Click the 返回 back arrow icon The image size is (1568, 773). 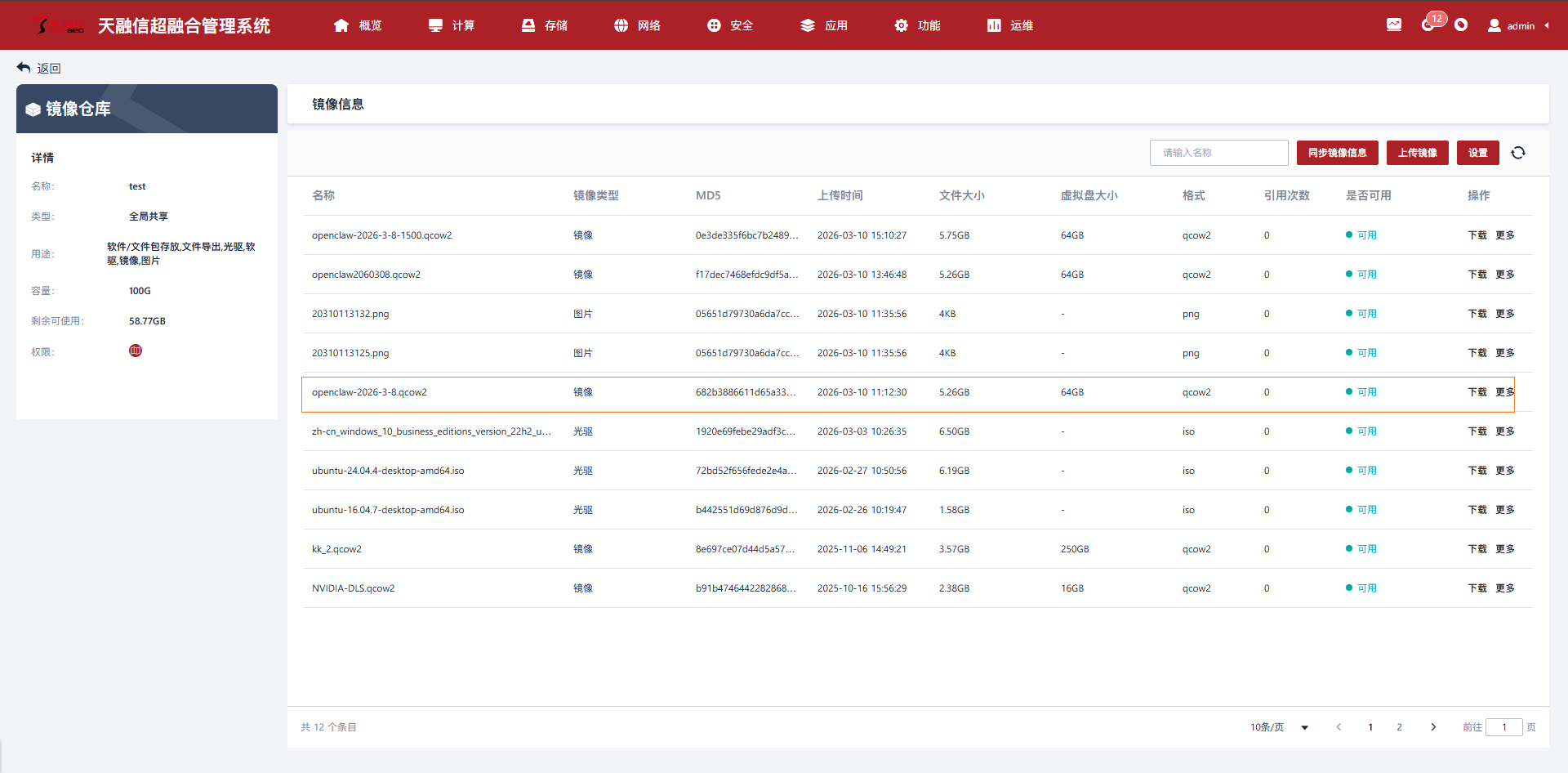click(x=24, y=68)
